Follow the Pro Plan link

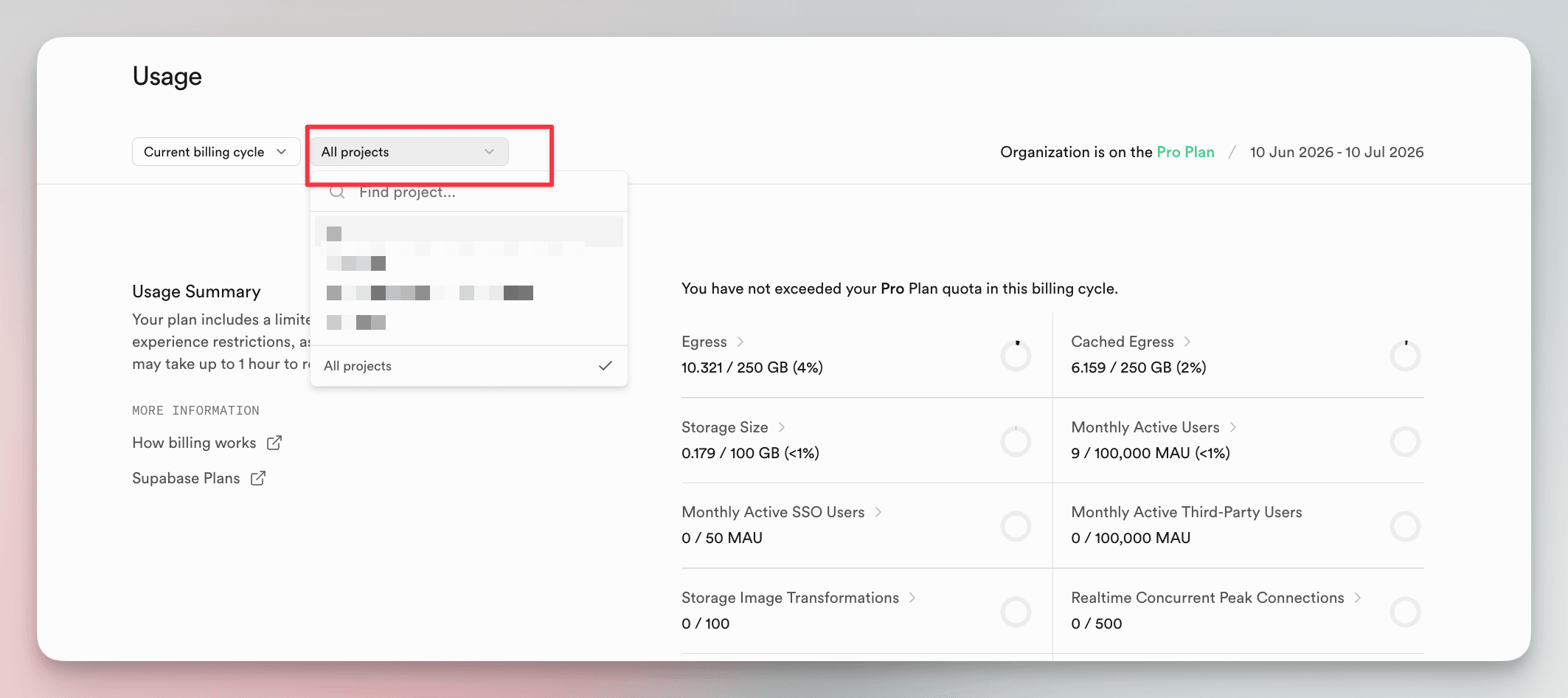[1185, 152]
